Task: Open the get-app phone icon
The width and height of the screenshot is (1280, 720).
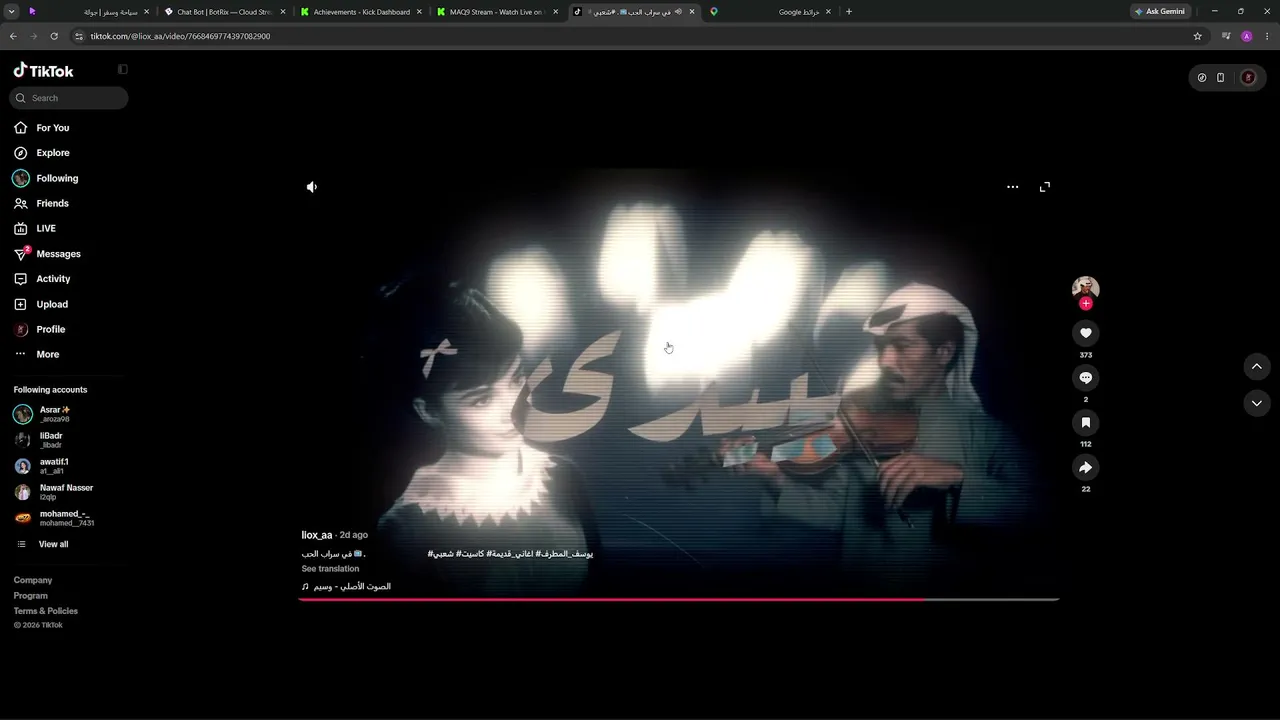Action: pos(1220,78)
